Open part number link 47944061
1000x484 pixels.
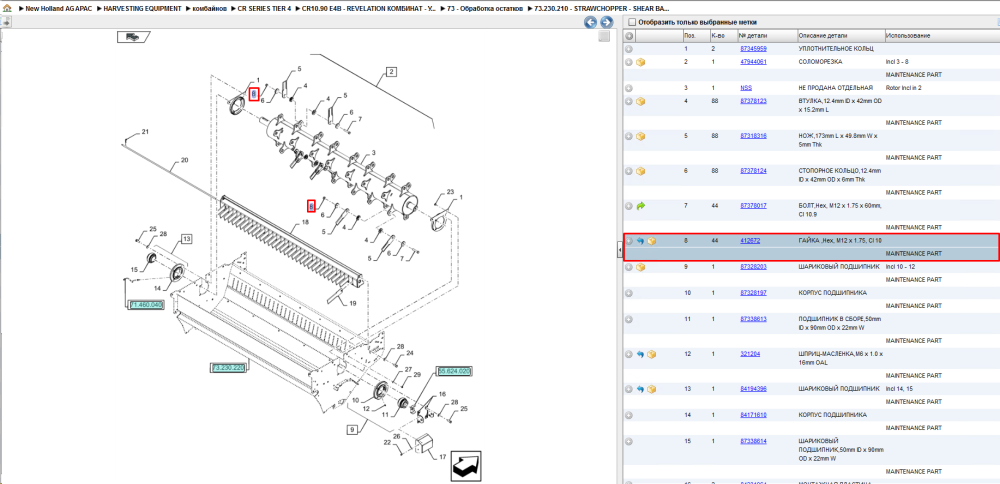tap(753, 62)
